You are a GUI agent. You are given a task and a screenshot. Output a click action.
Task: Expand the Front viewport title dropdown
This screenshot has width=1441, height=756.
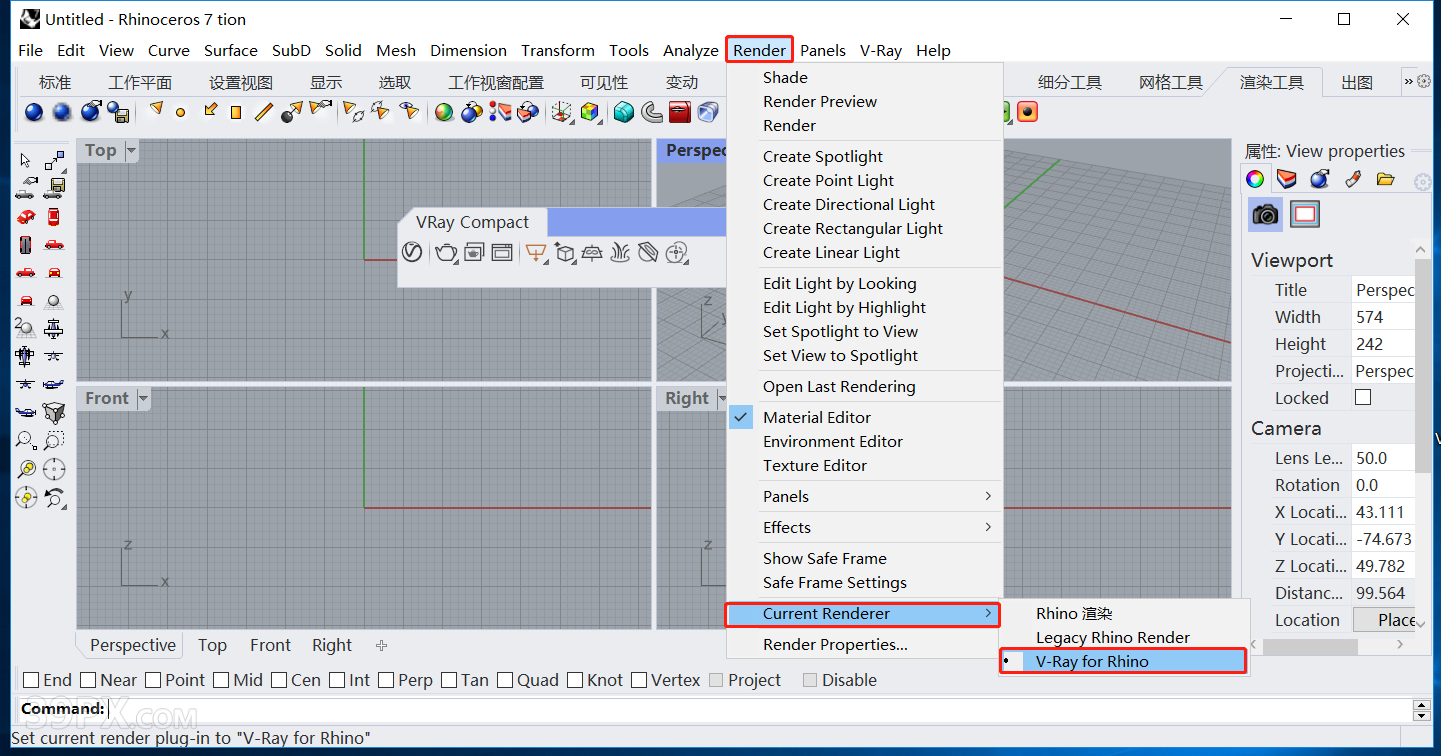click(x=143, y=399)
